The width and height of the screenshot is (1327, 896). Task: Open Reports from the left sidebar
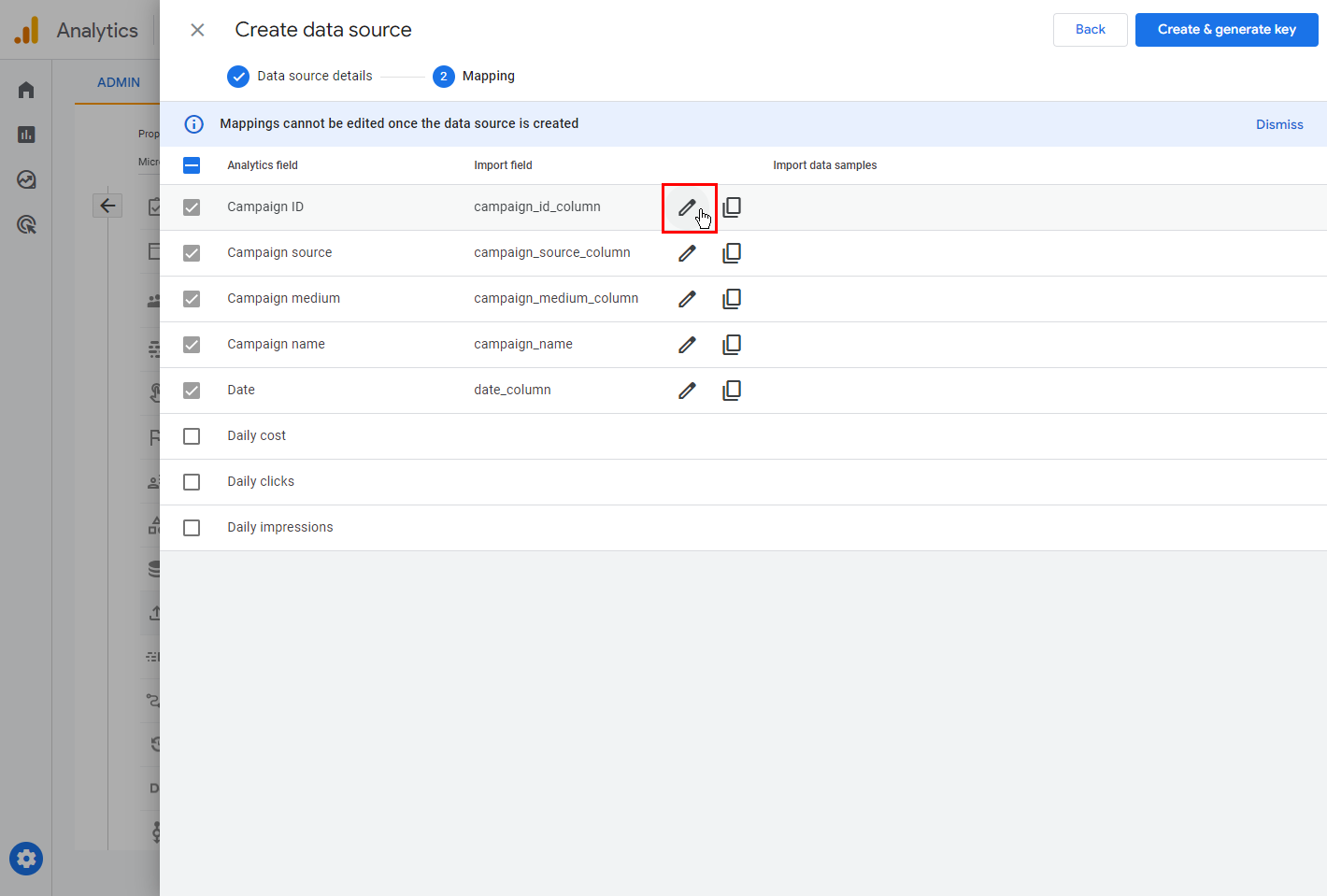tap(26, 135)
